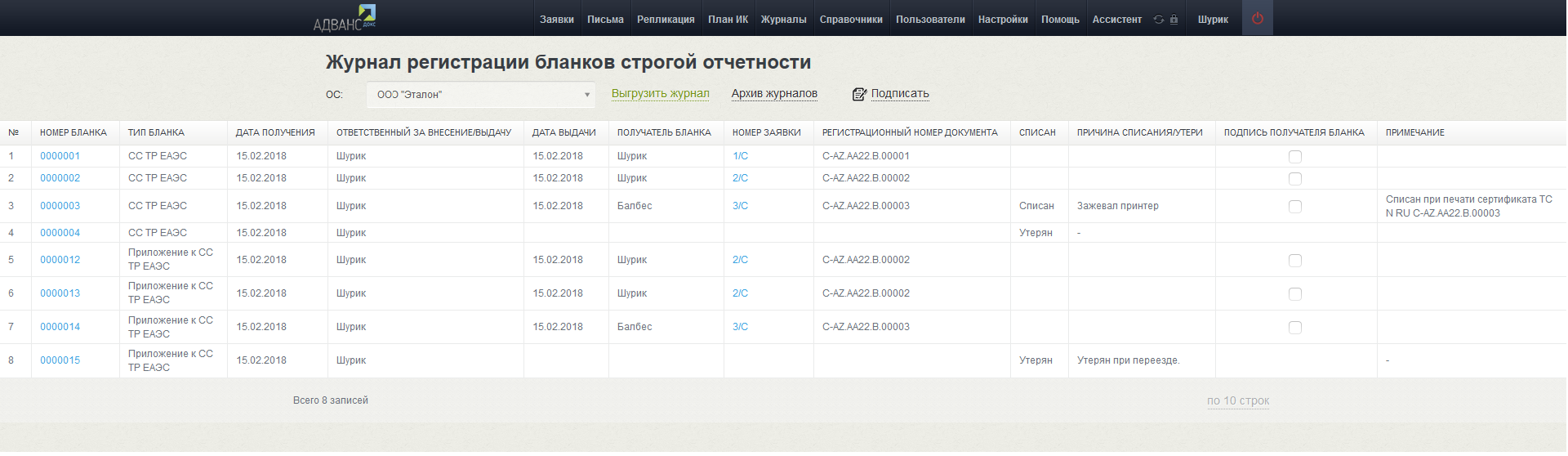Screen dimensions: 1568x456
Task: Click the padlock icon in the top bar
Action: pyautogui.click(x=1174, y=20)
